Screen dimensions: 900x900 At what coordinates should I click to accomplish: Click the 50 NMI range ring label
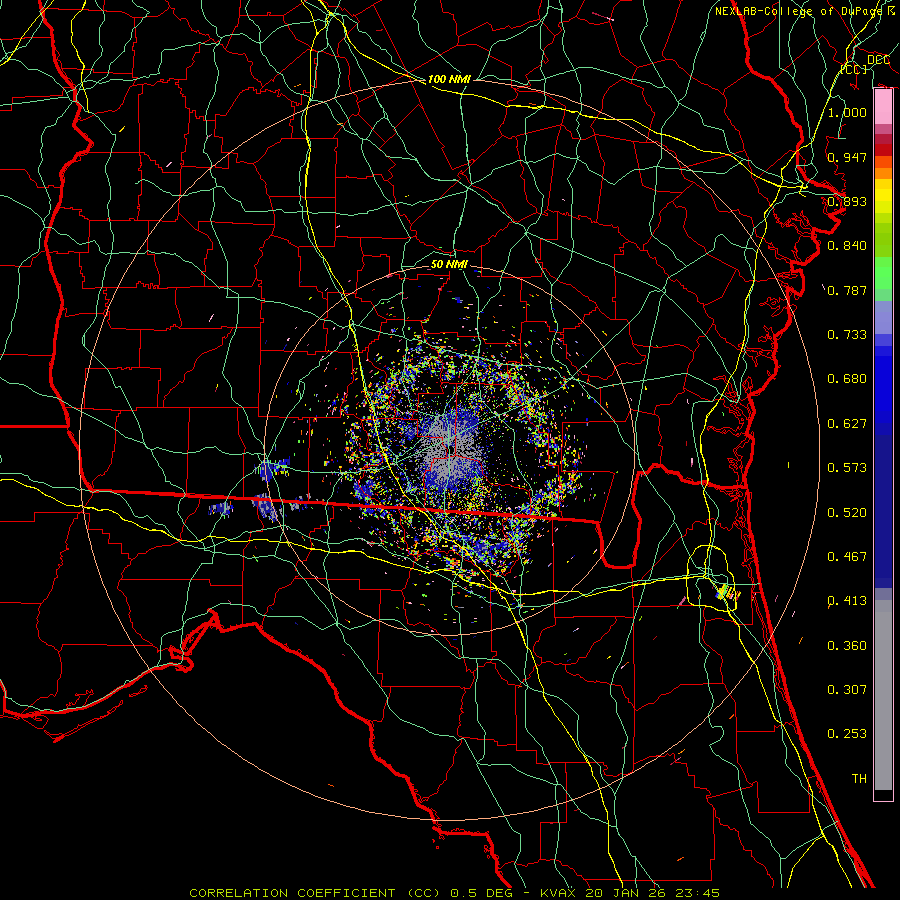click(449, 264)
